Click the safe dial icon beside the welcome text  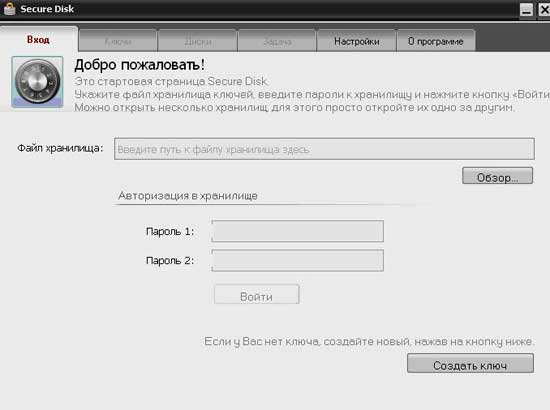[x=37, y=82]
